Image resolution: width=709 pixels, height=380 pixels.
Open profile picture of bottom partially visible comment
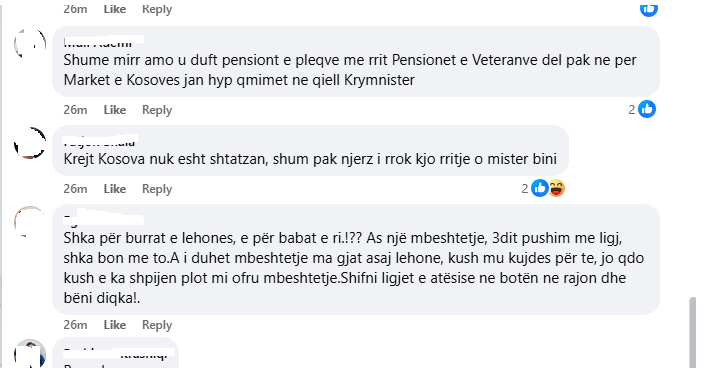pos(30,353)
